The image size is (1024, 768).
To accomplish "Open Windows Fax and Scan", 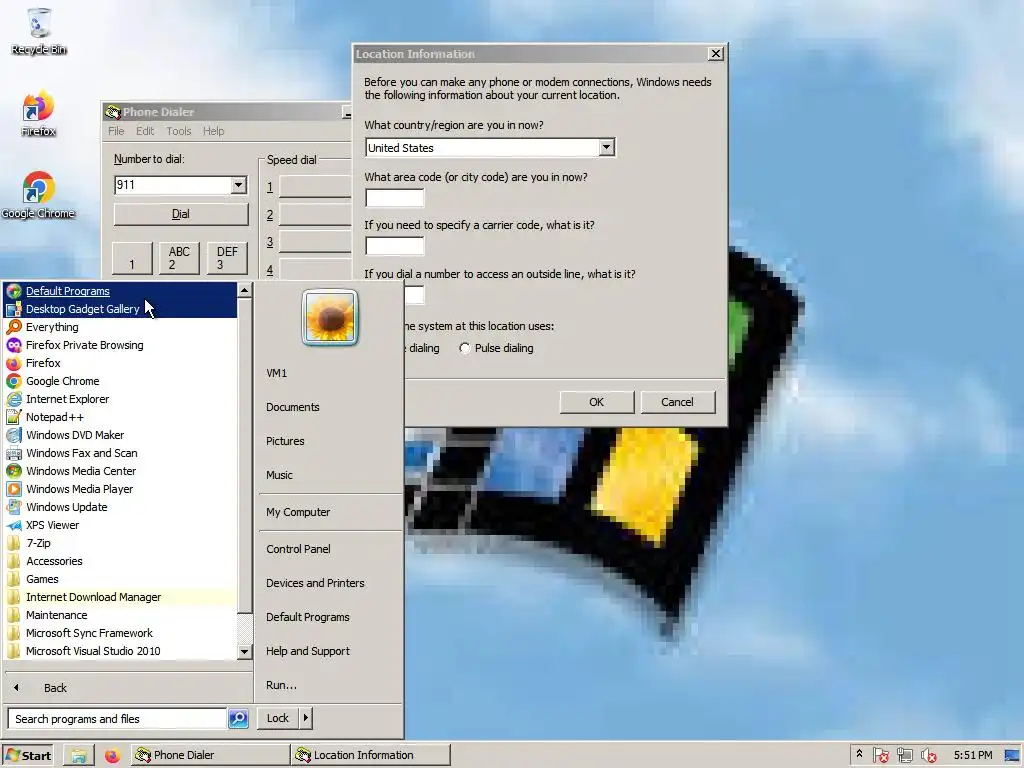I will (120, 453).
